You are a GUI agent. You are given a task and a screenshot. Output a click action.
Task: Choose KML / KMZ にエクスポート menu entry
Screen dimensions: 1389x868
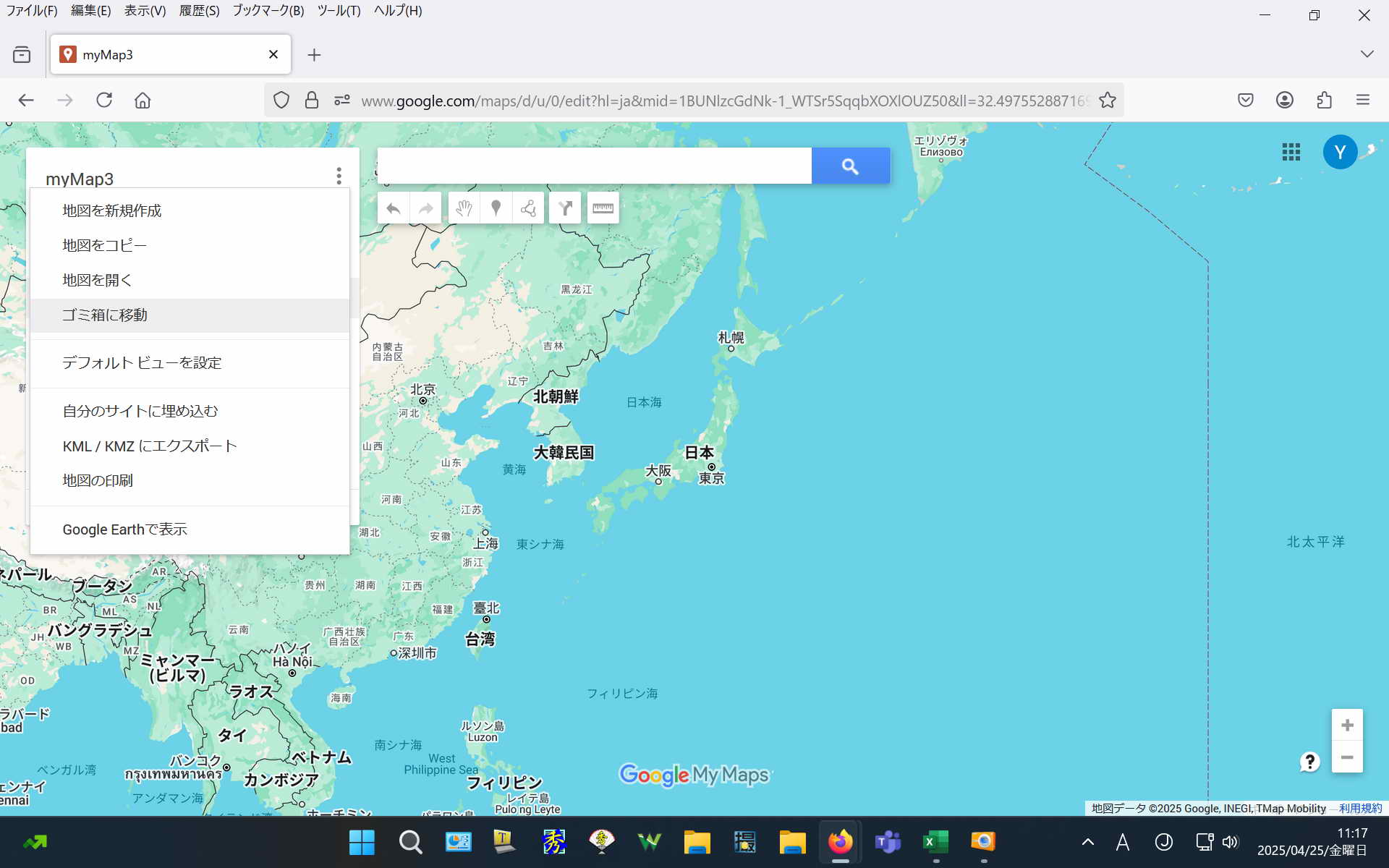coord(150,446)
